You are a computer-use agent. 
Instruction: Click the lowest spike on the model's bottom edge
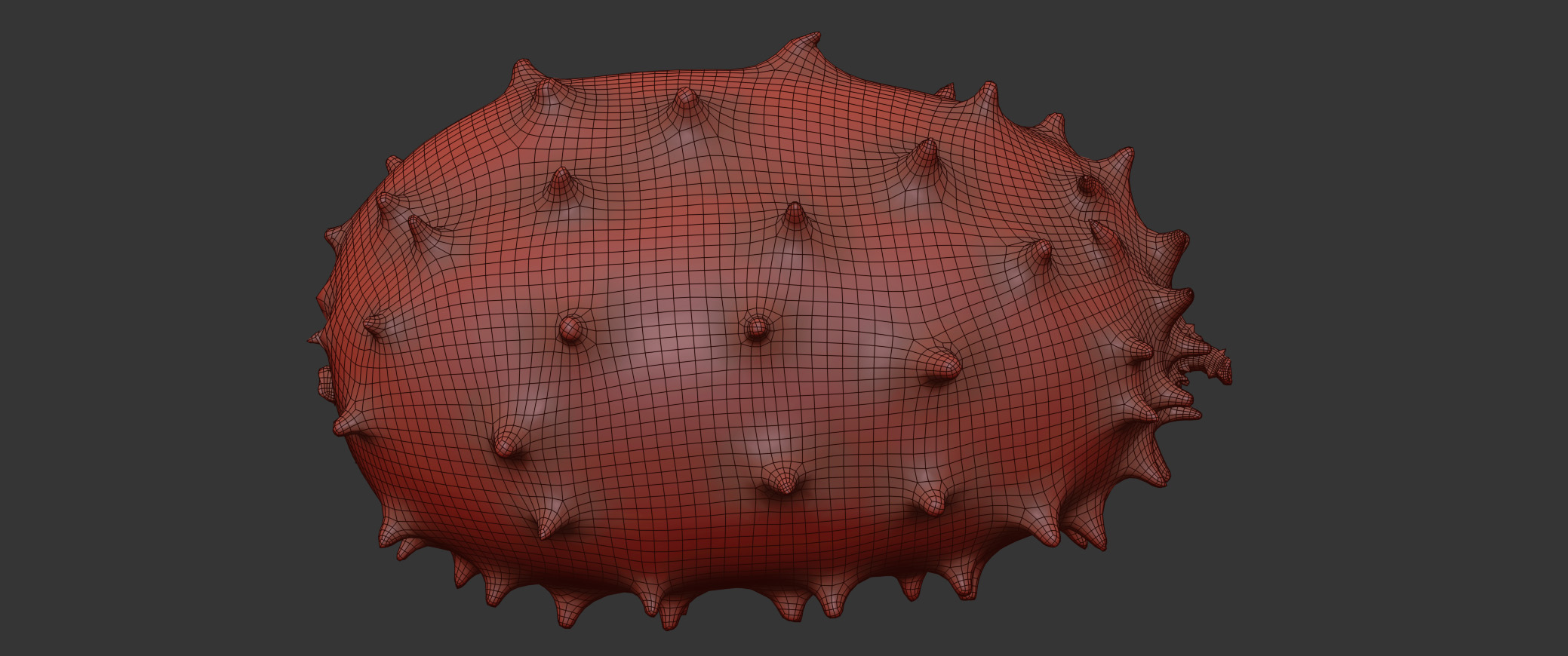667,620
